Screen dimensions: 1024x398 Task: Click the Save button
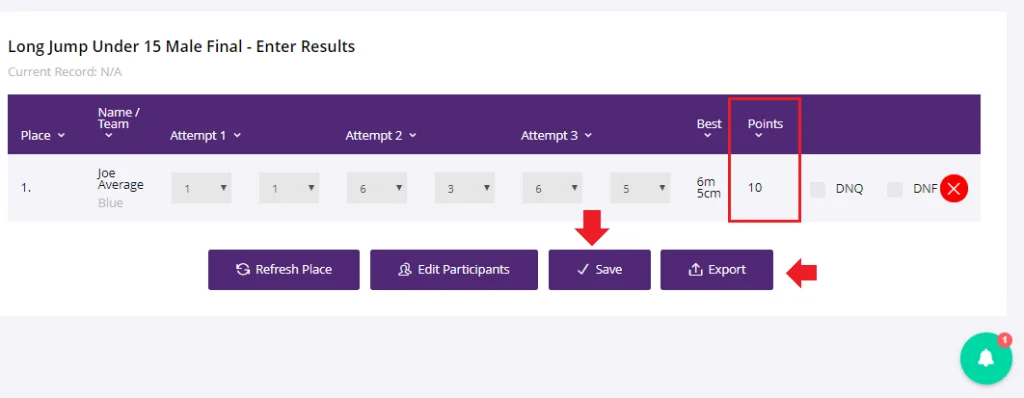(600, 269)
